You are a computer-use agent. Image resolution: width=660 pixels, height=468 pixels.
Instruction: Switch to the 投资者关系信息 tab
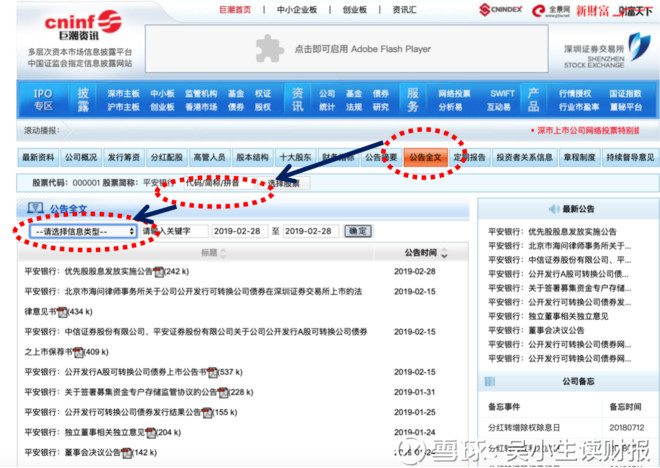click(524, 157)
